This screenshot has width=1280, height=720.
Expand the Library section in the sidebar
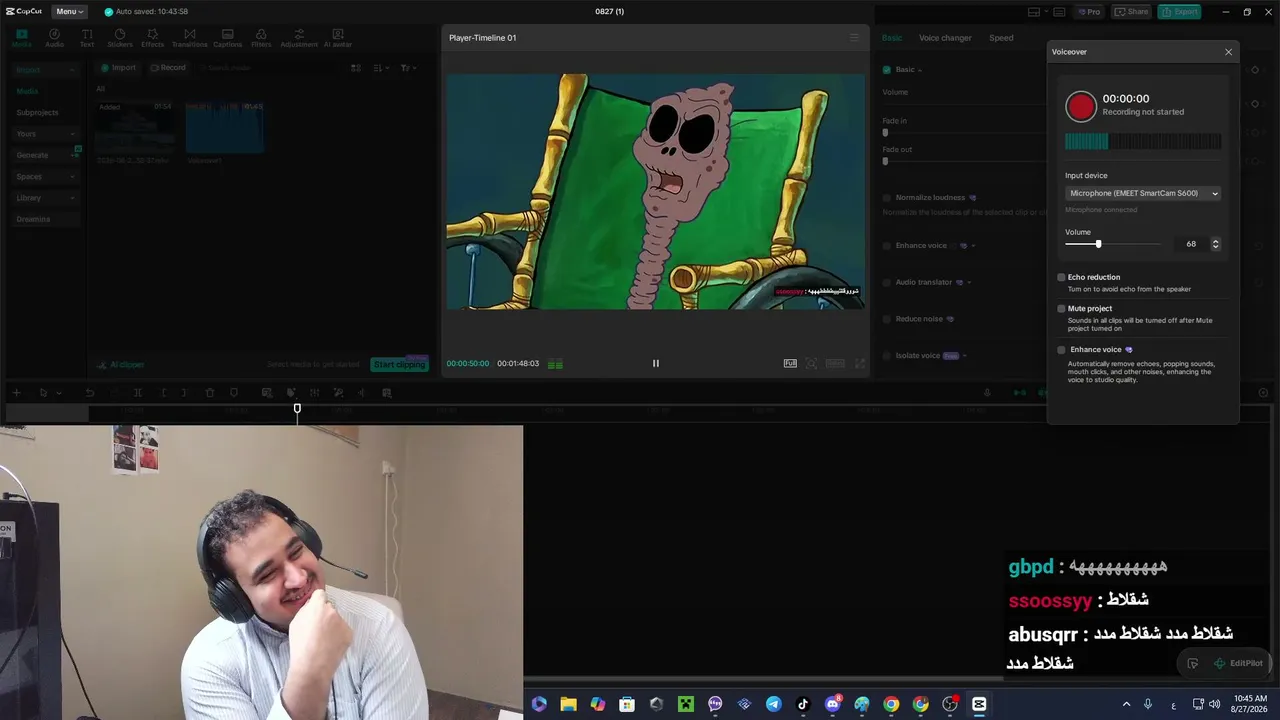point(44,198)
